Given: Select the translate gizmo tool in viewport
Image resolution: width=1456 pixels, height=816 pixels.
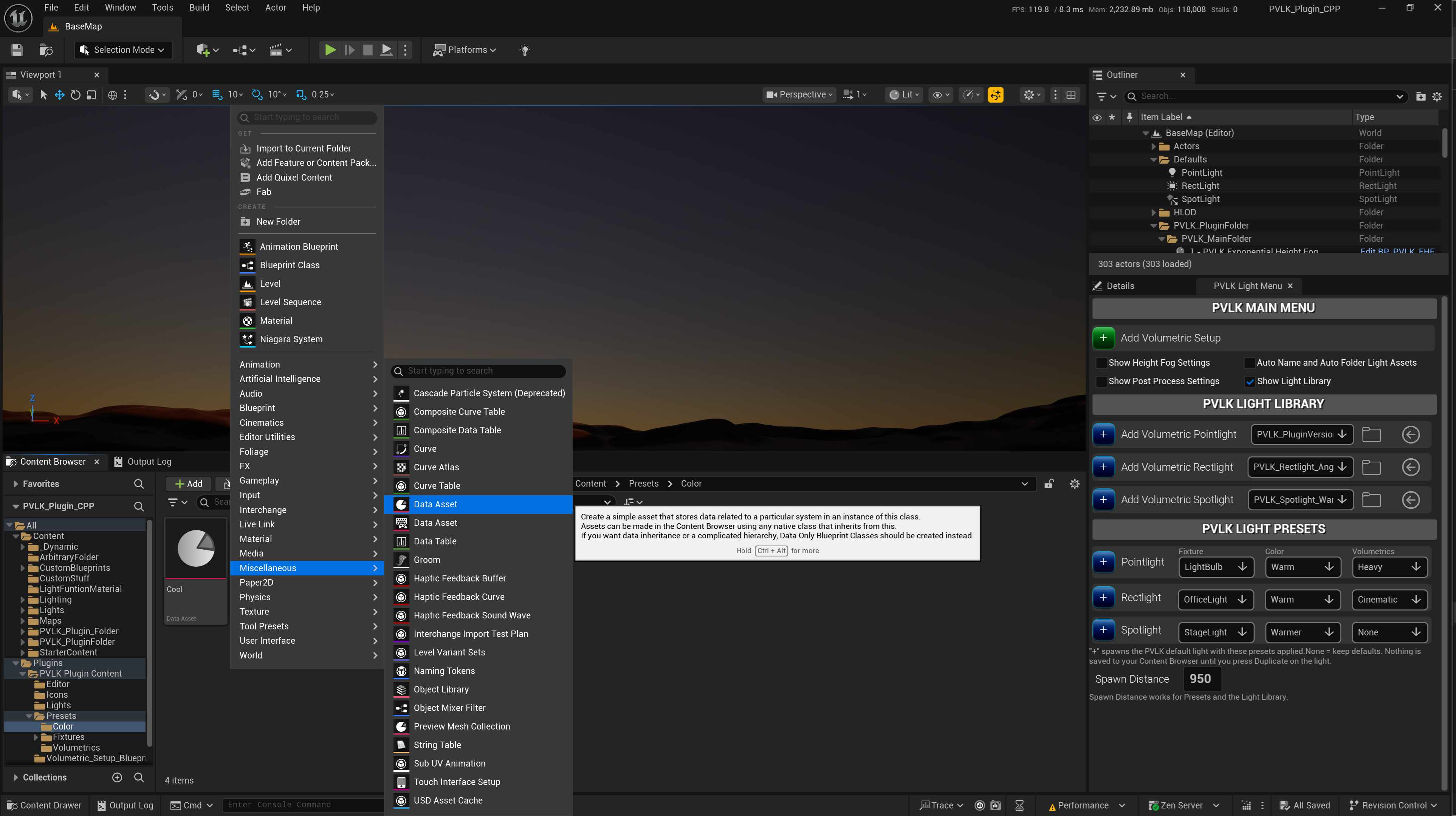Looking at the screenshot, I should tap(59, 95).
